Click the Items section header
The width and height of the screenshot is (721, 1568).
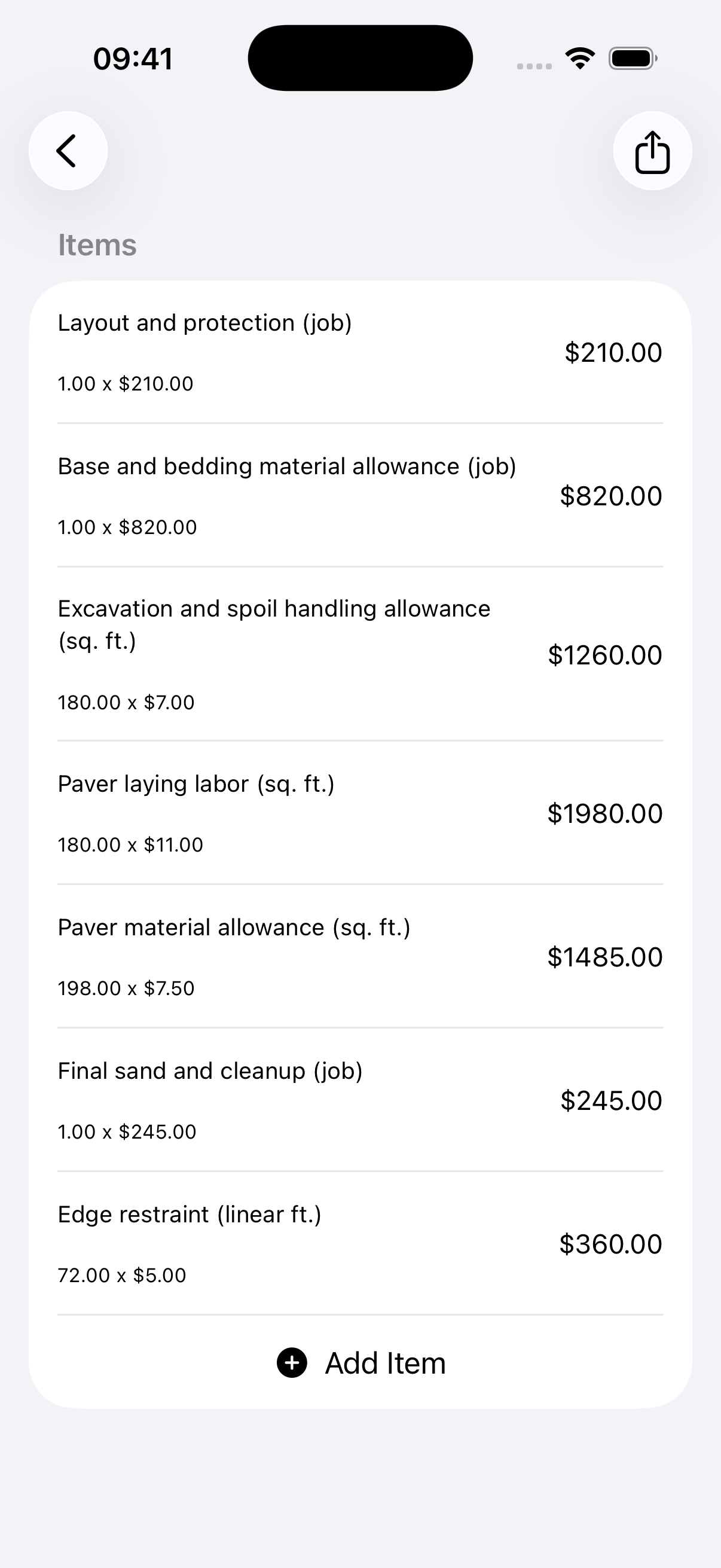pyautogui.click(x=97, y=245)
